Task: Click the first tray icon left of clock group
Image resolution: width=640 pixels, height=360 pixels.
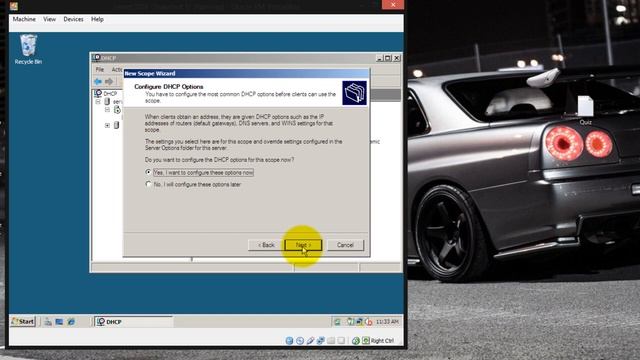Action: pos(337,322)
